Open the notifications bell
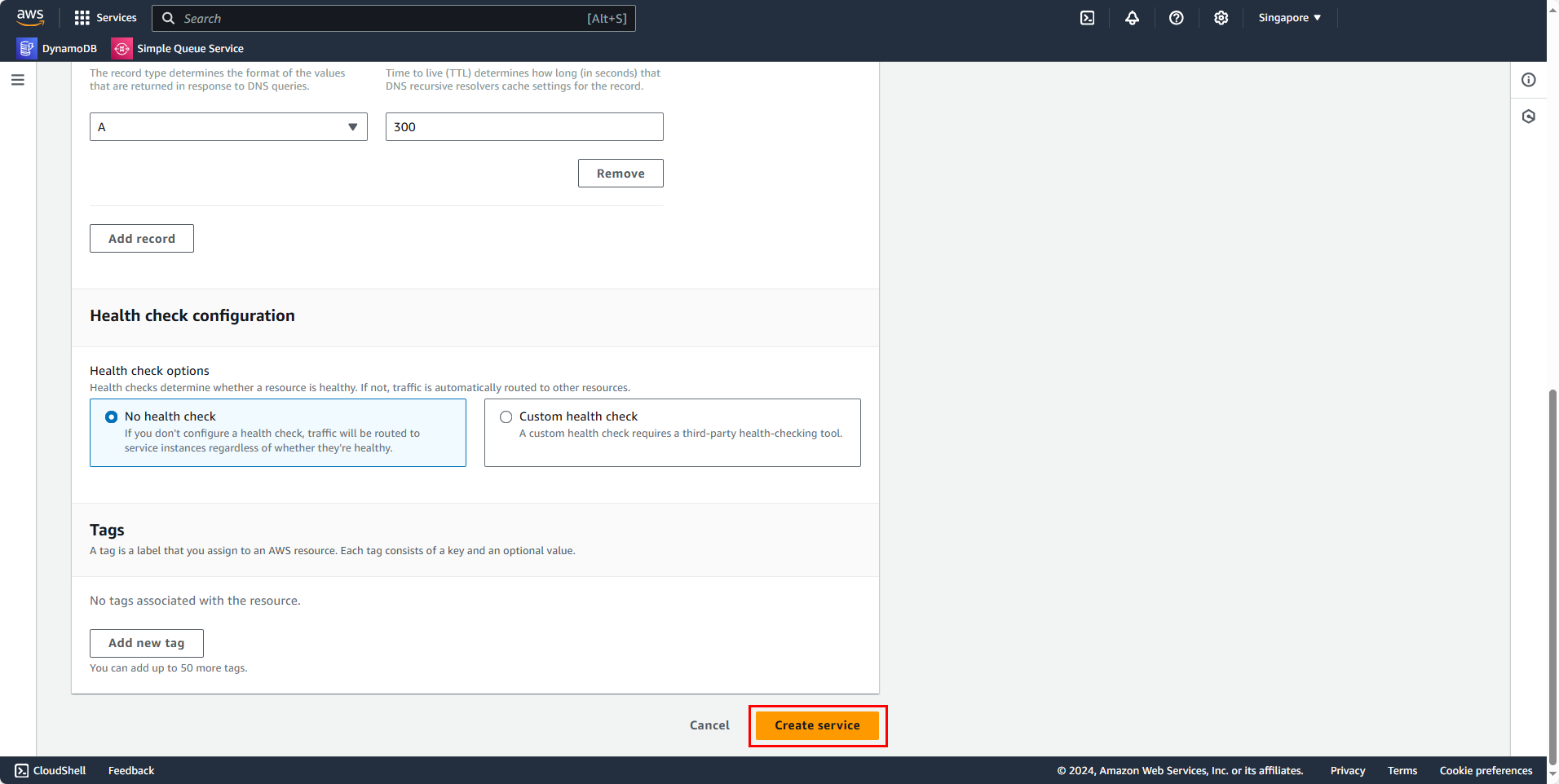1559x784 pixels. pos(1132,18)
